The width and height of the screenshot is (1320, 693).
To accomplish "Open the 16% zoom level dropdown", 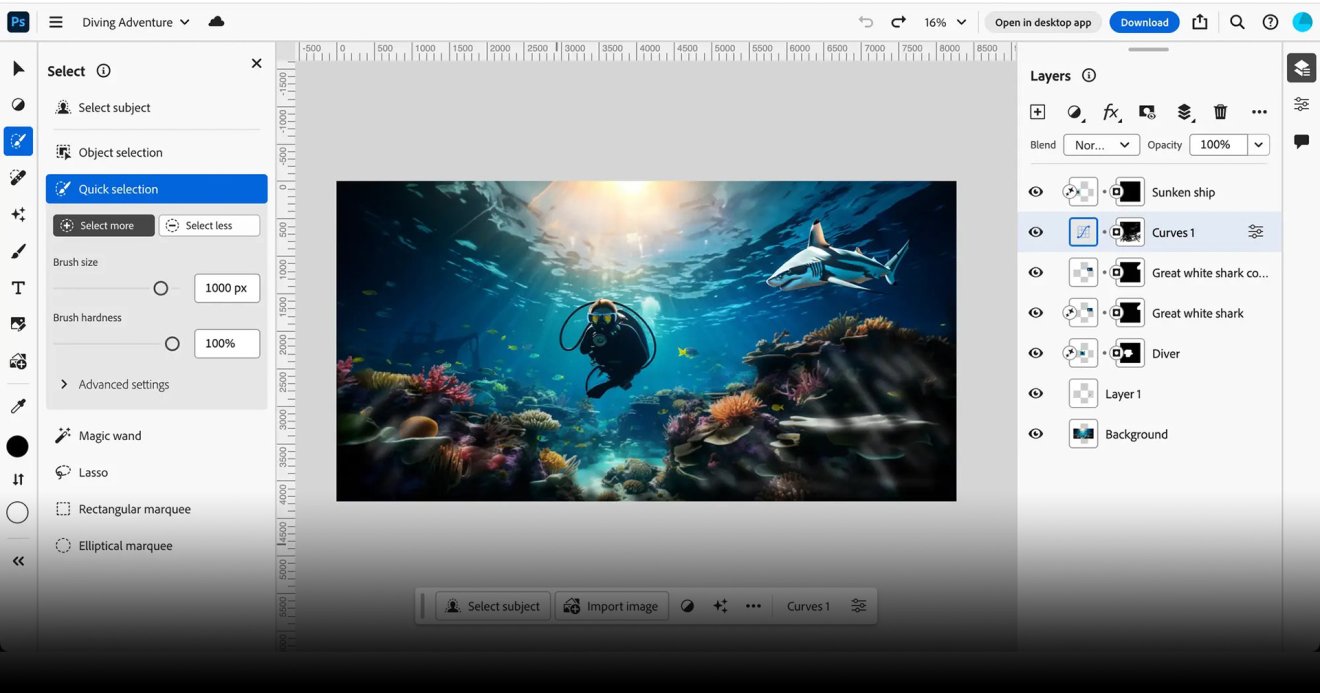I will click(945, 22).
